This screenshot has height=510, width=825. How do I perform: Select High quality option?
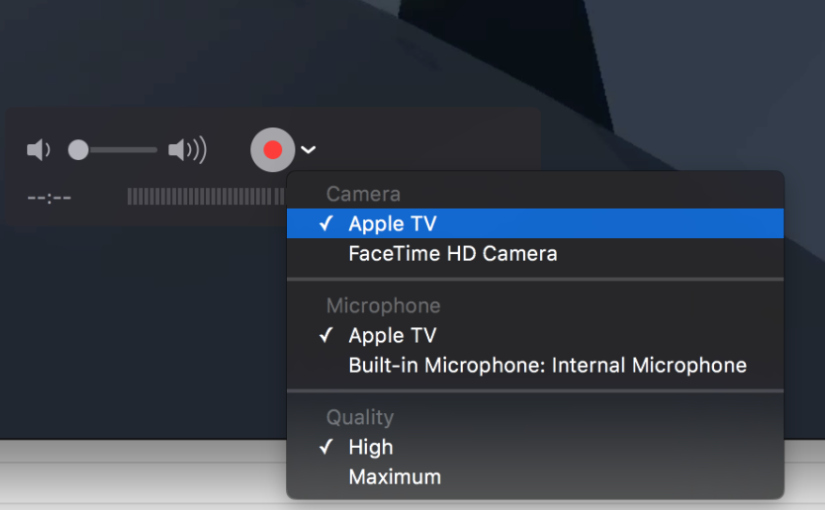click(535, 447)
